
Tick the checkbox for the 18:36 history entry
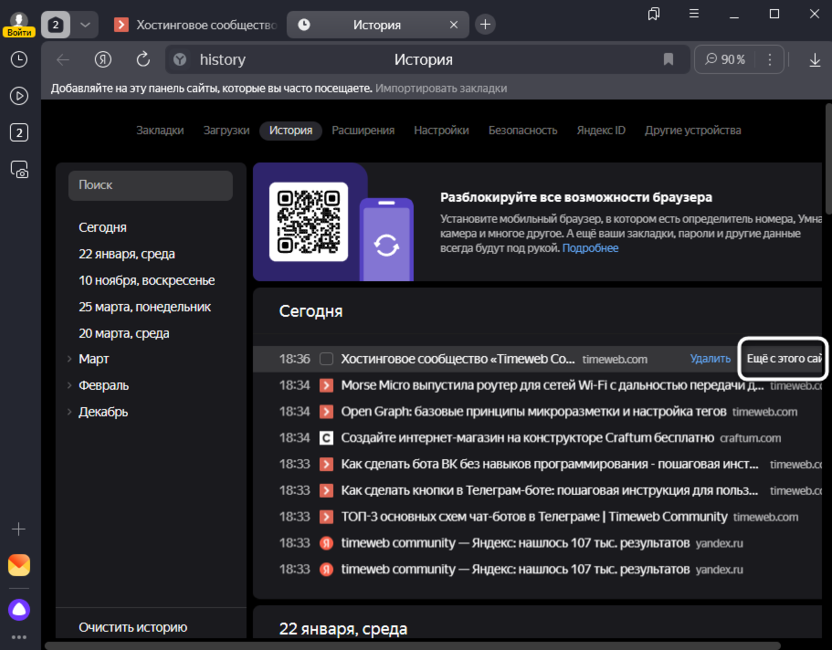click(x=326, y=359)
